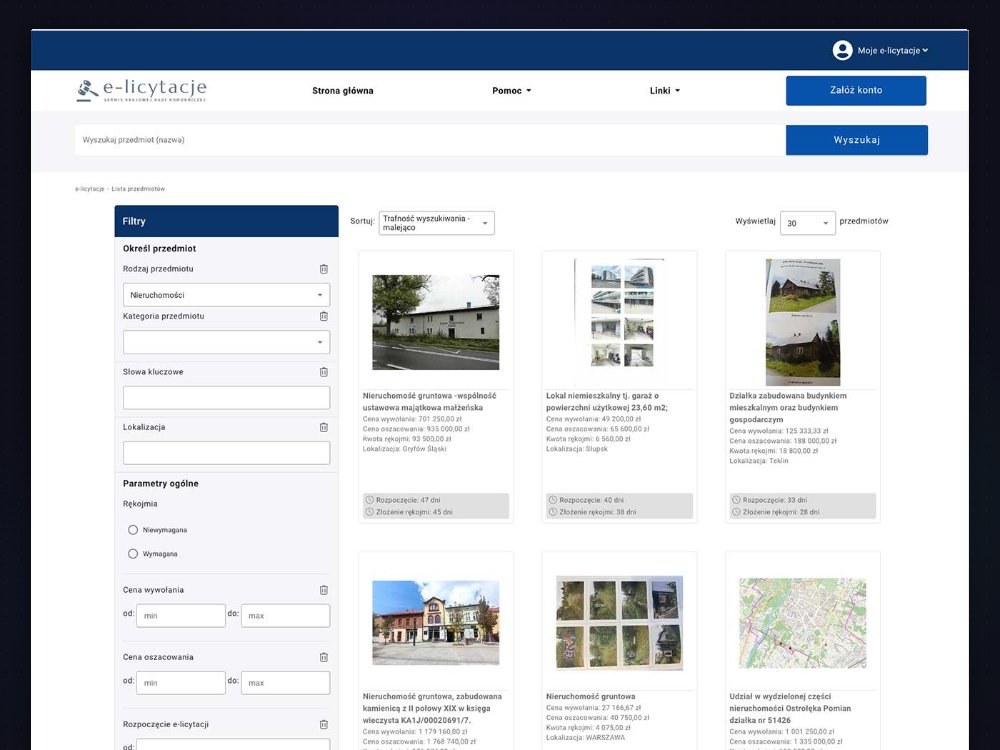Clear the Lokalizacja filter trash icon

pyautogui.click(x=323, y=427)
